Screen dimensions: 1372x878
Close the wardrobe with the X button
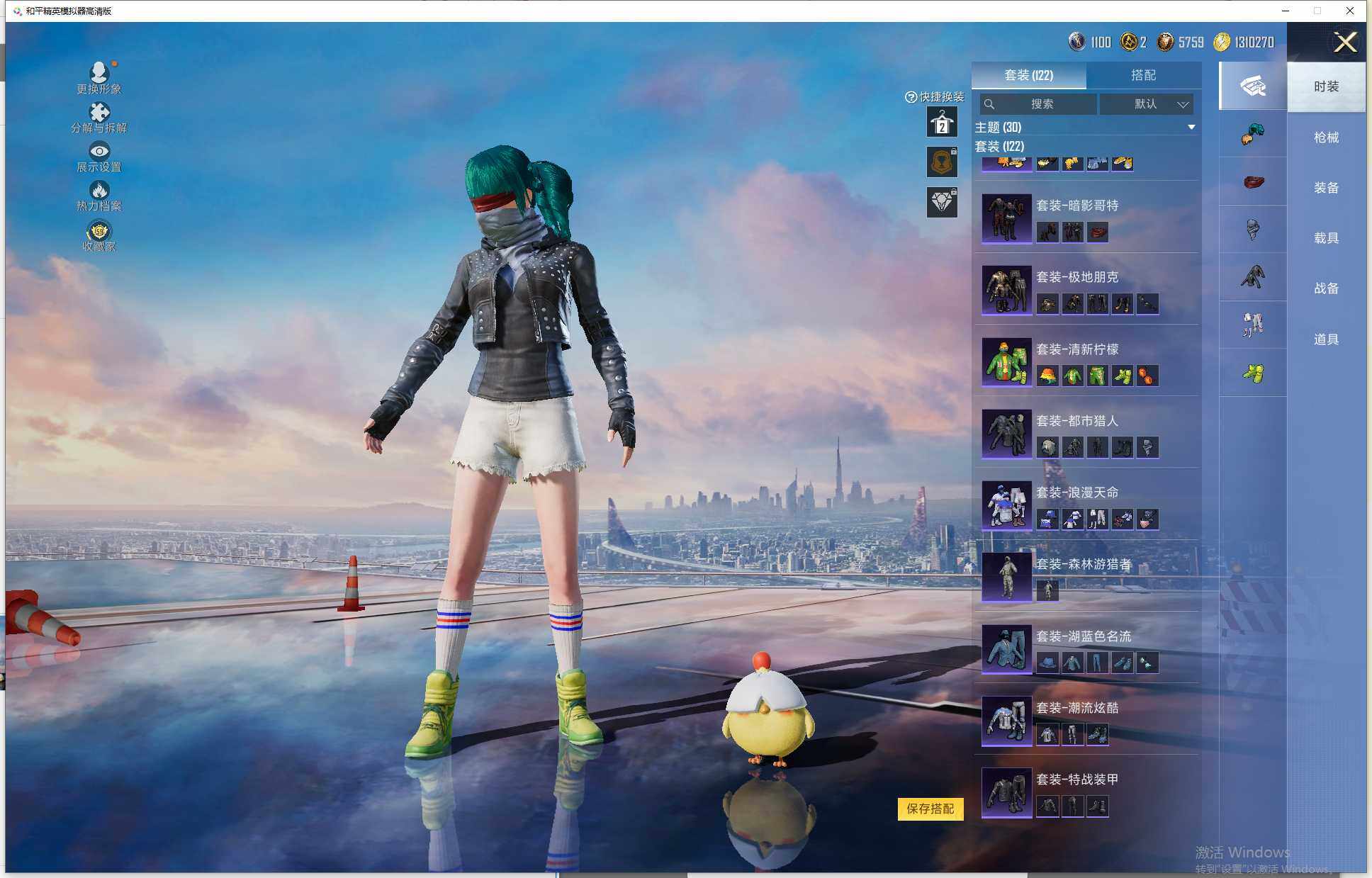pyautogui.click(x=1344, y=43)
